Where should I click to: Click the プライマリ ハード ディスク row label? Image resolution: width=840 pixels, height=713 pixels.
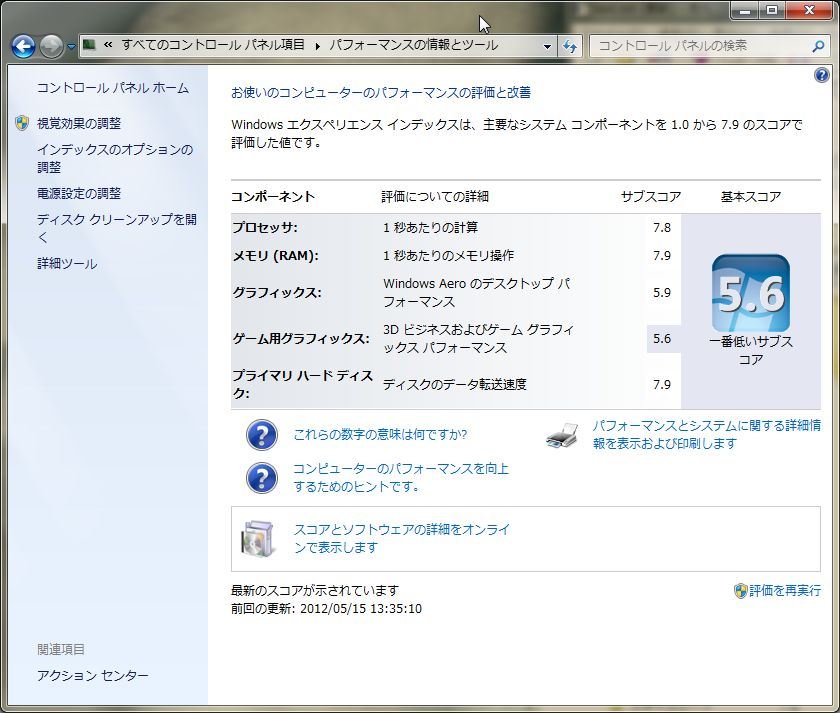303,384
